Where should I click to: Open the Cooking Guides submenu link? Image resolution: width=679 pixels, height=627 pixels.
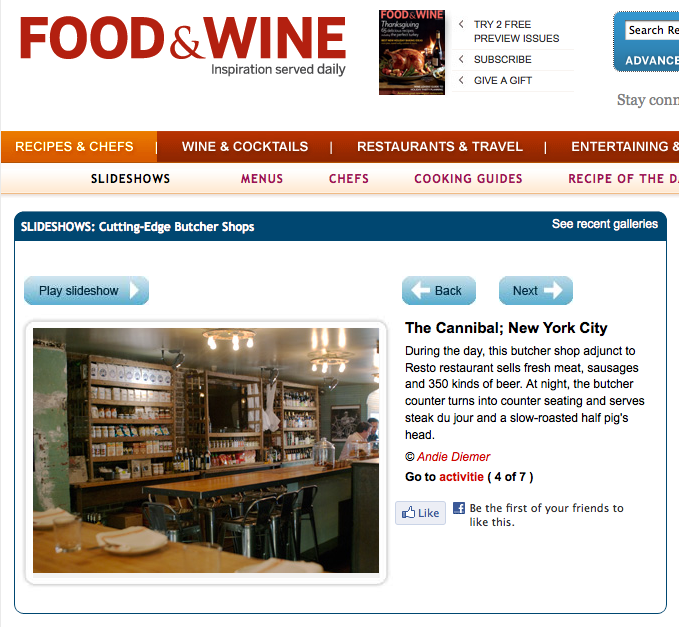click(x=469, y=179)
